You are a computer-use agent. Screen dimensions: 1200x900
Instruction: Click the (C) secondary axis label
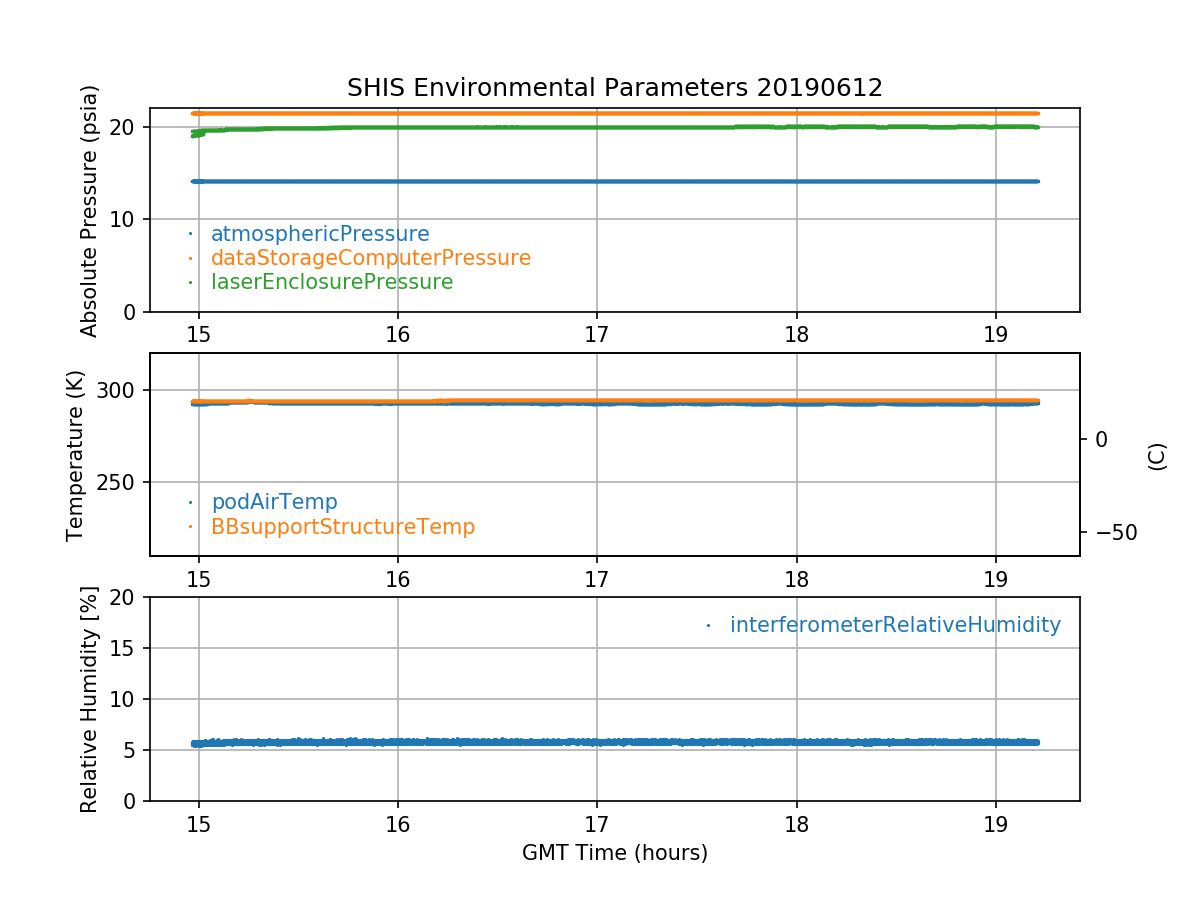click(x=1157, y=455)
